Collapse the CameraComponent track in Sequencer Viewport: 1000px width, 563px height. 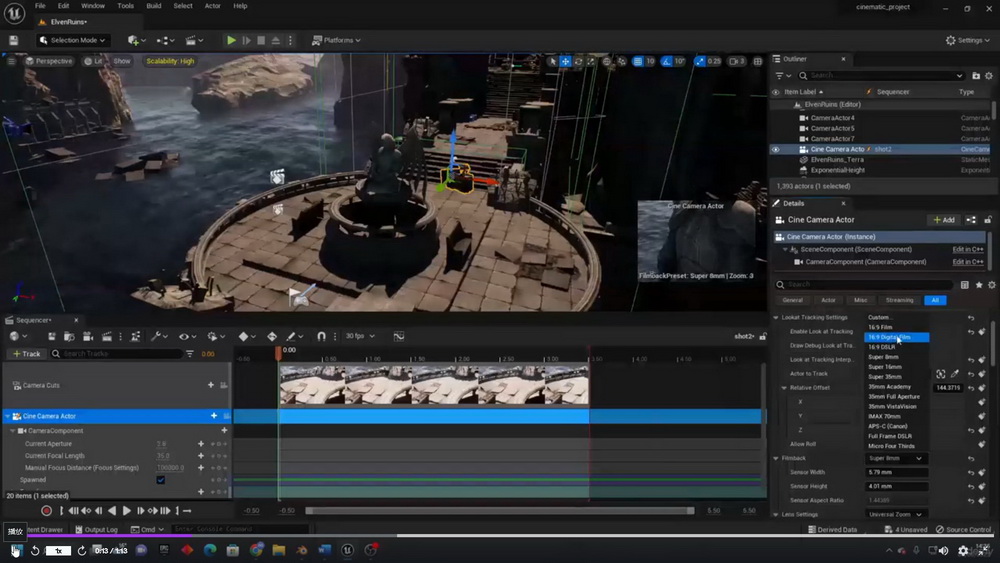[x=13, y=431]
